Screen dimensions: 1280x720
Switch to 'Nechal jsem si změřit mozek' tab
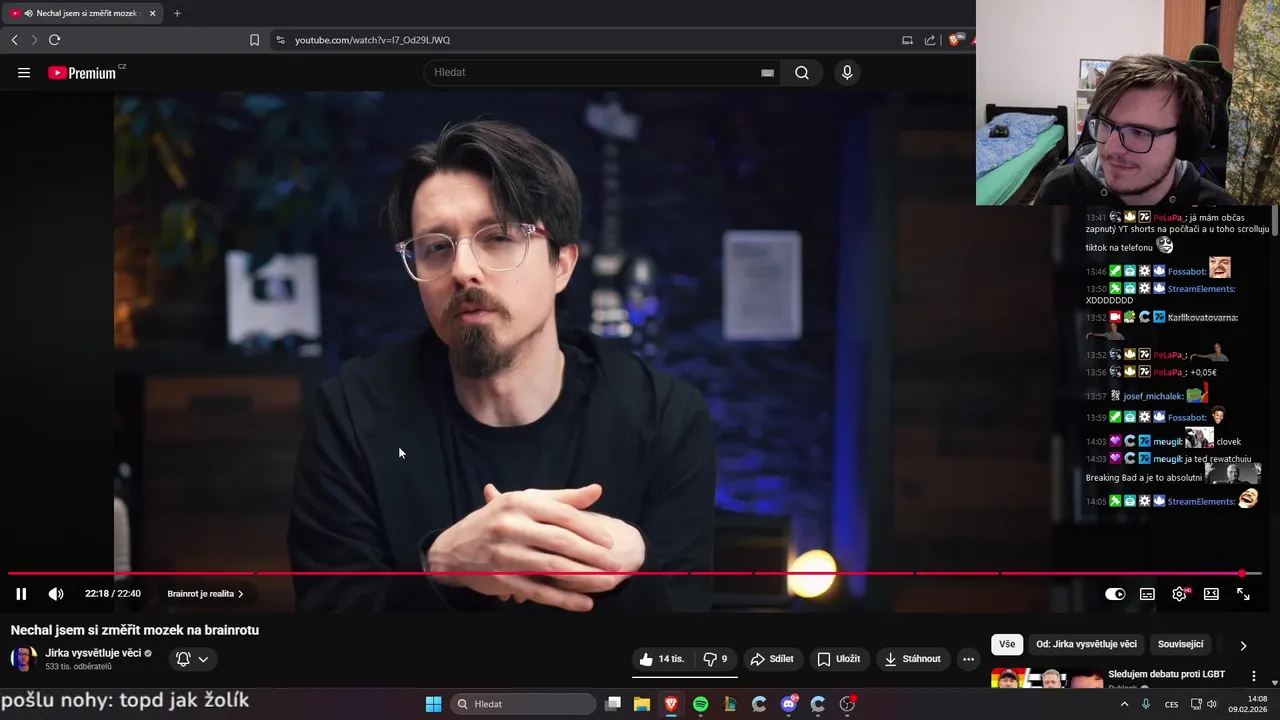pos(84,13)
